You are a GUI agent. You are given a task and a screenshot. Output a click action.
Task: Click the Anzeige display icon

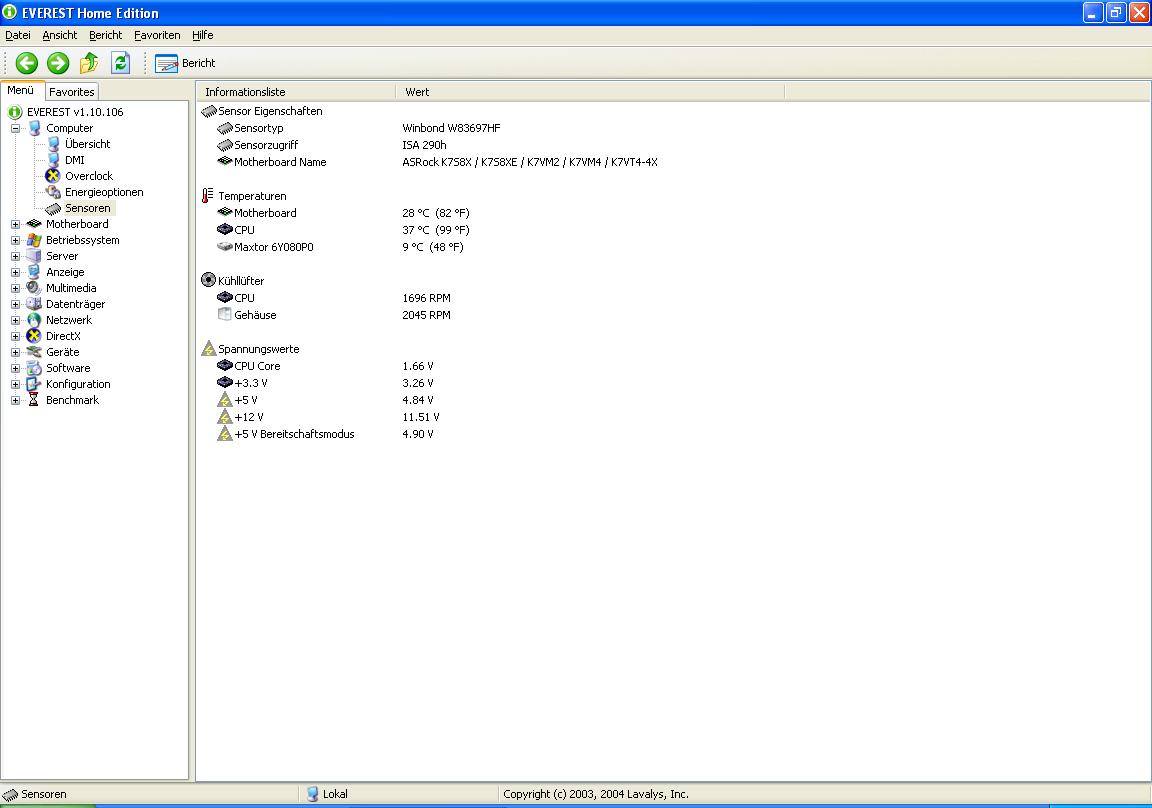(x=34, y=272)
